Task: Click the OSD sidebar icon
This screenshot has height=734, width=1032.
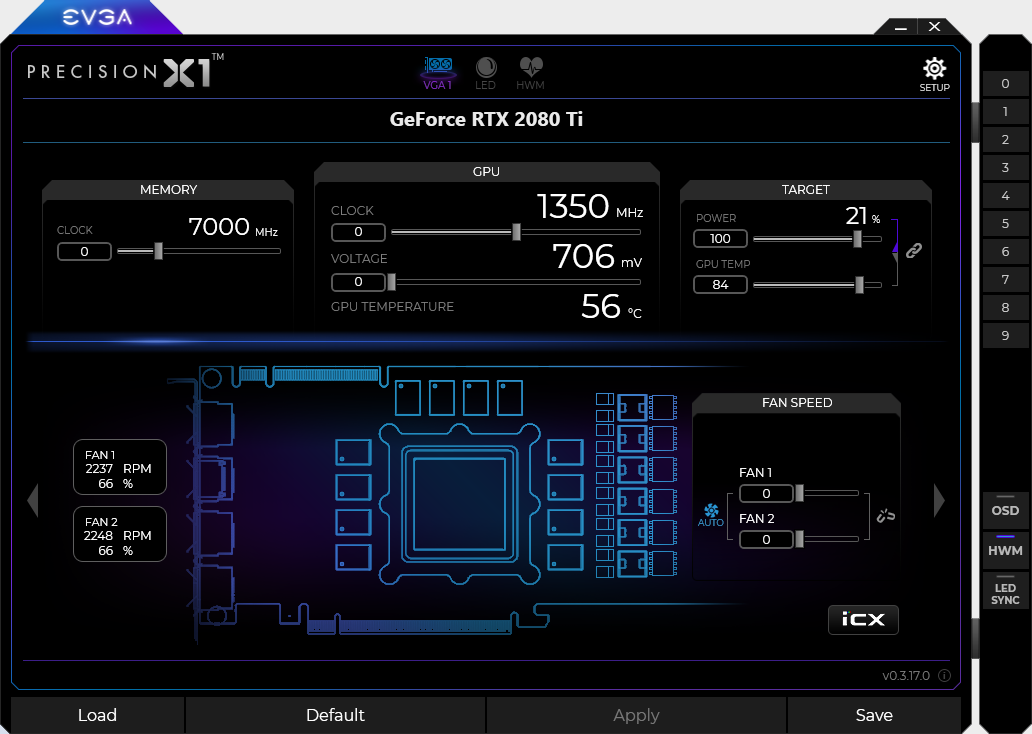Action: click(1005, 509)
